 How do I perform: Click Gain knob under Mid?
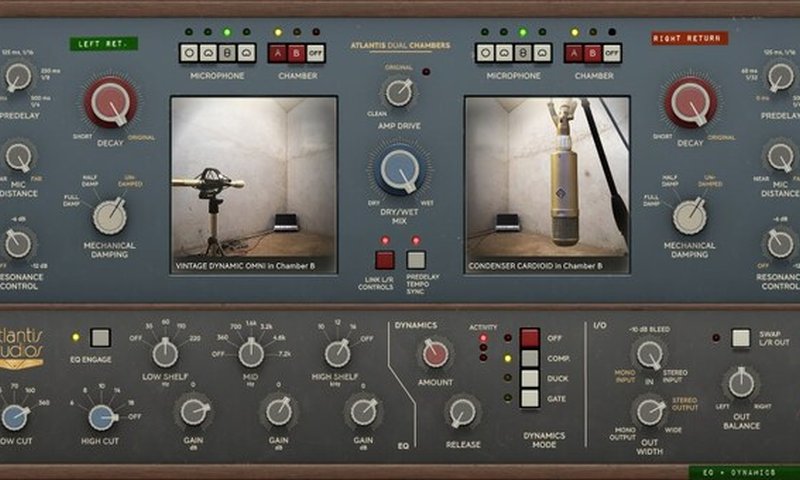(279, 412)
